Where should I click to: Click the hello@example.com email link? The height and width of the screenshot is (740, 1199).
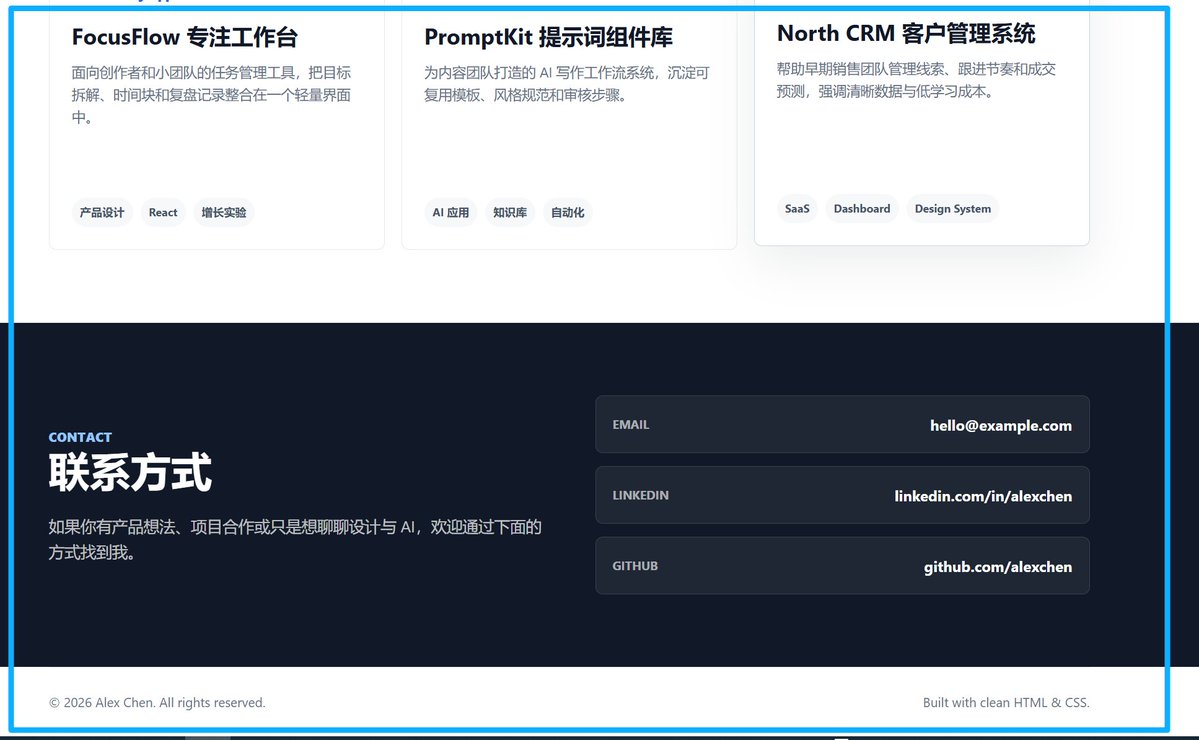pos(1000,426)
